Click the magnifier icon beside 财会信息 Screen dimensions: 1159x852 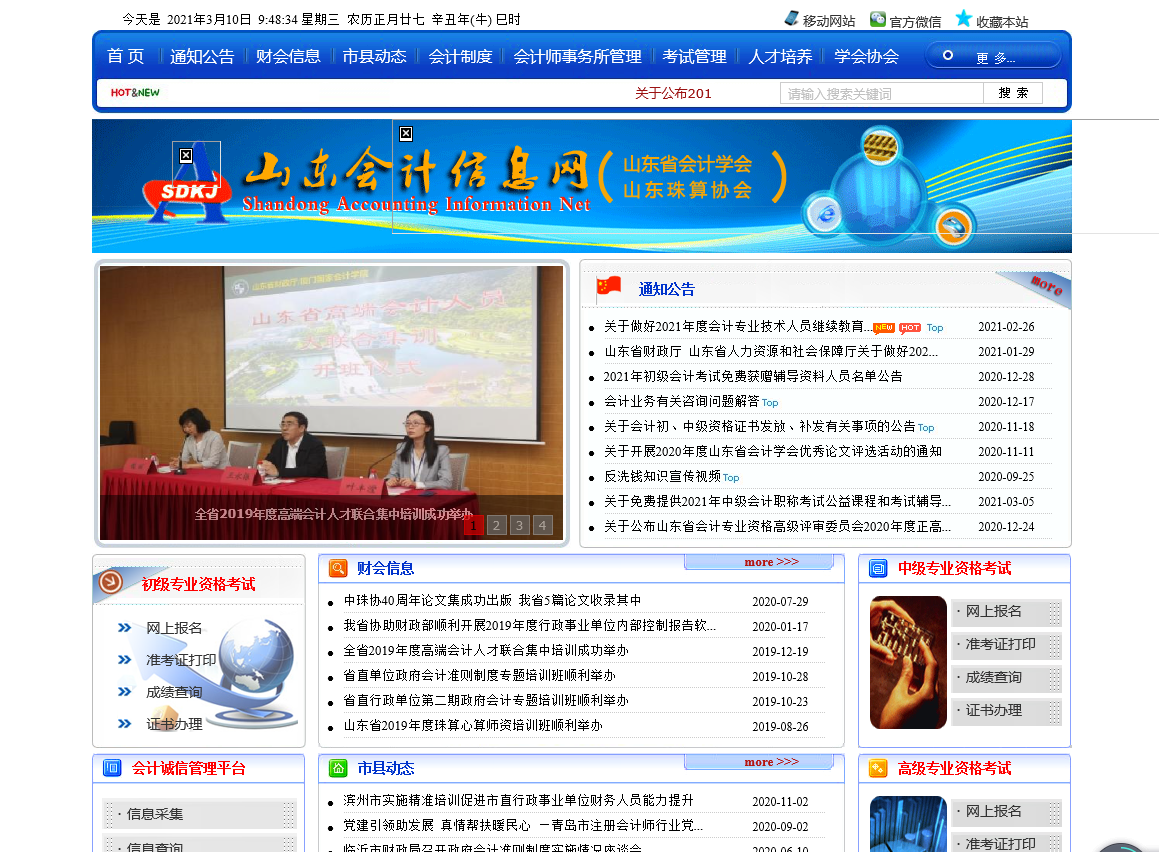pyautogui.click(x=338, y=568)
